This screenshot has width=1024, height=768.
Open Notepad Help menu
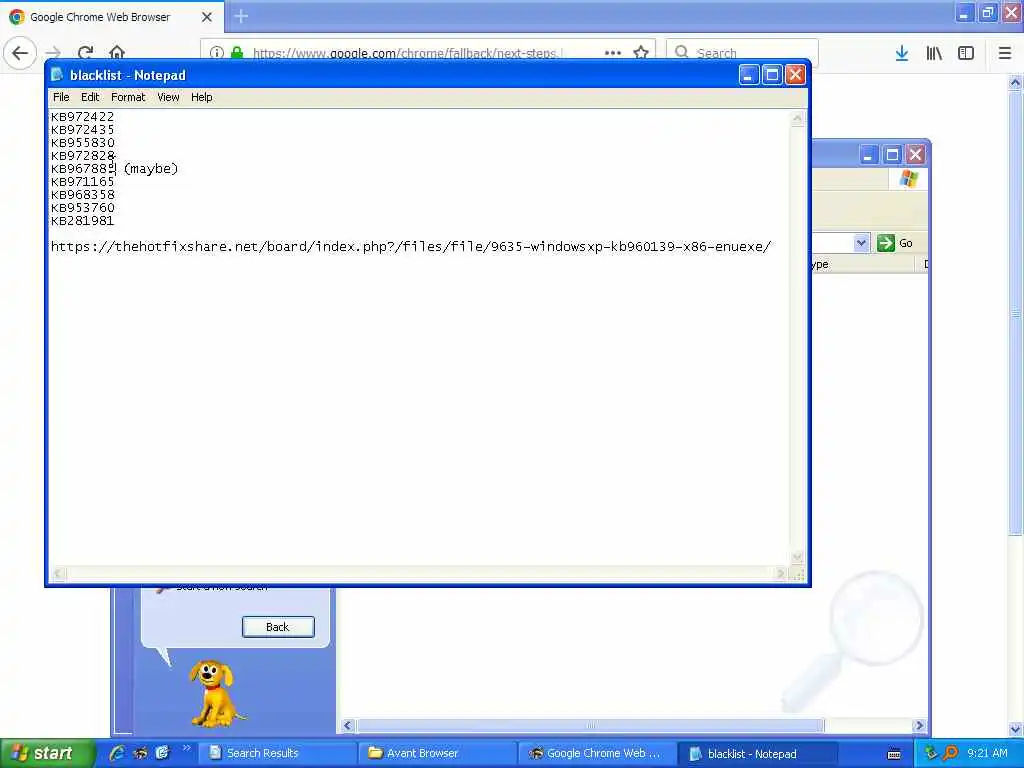coord(201,97)
